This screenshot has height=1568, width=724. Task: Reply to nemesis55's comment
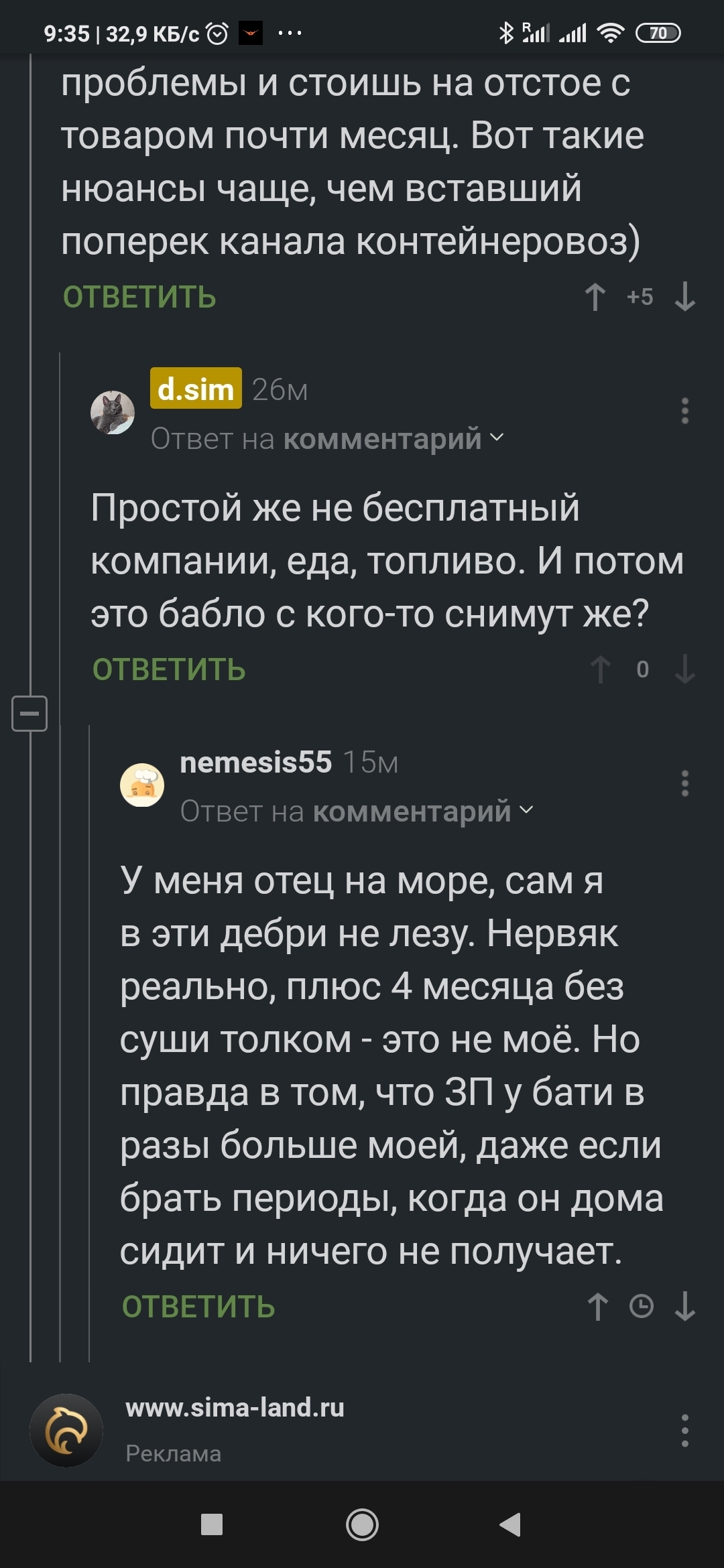[x=198, y=1307]
